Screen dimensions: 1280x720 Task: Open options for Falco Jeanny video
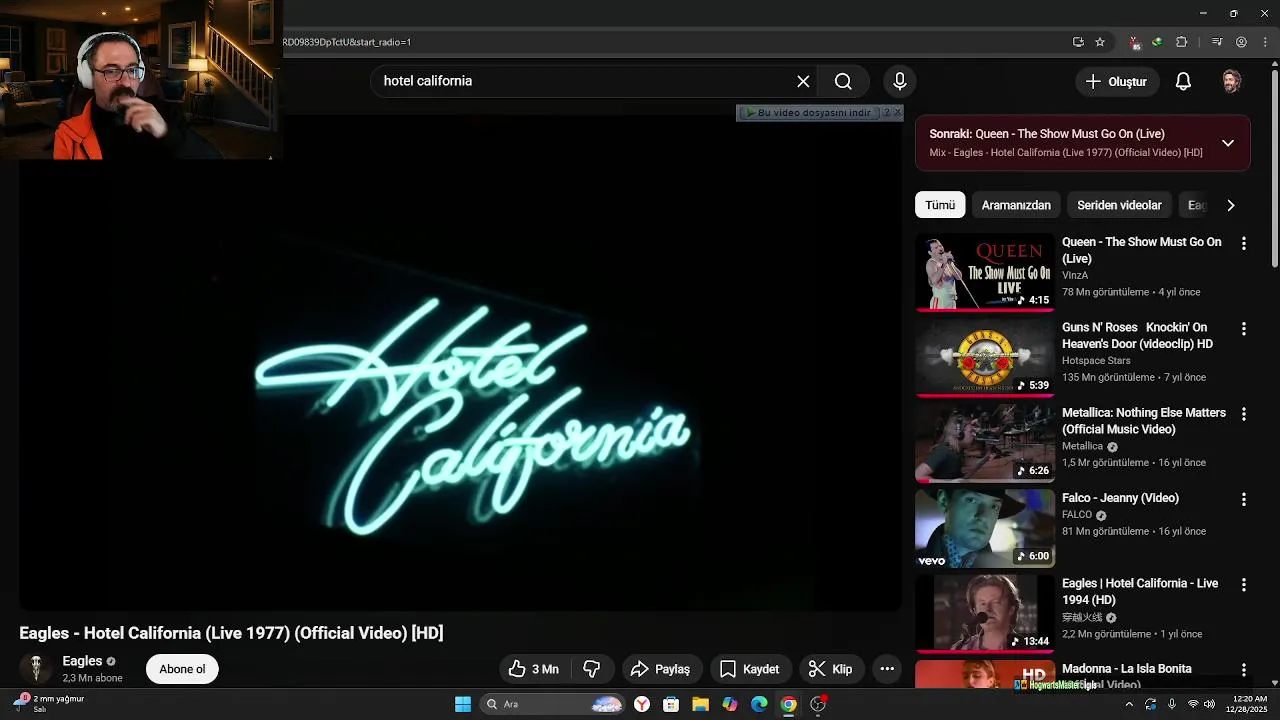click(x=1244, y=499)
